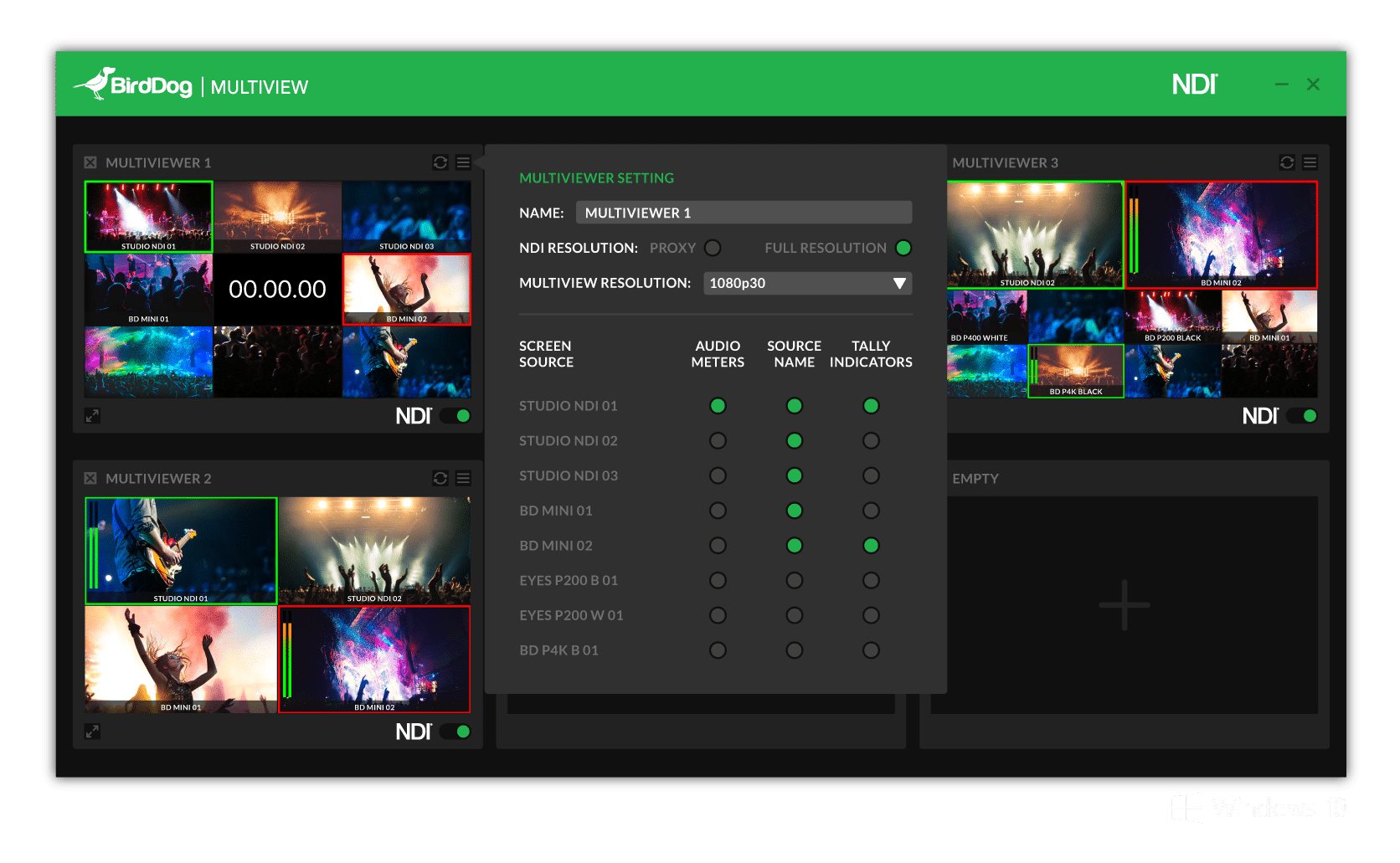Screen dimensions: 1400x863
Task: Close the Multiviewer 1 panel with X icon
Action: pyautogui.click(x=90, y=162)
